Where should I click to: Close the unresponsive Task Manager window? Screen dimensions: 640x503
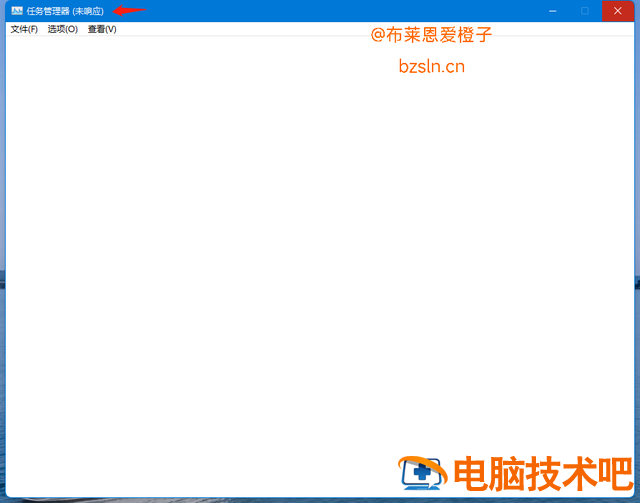pyautogui.click(x=618, y=11)
